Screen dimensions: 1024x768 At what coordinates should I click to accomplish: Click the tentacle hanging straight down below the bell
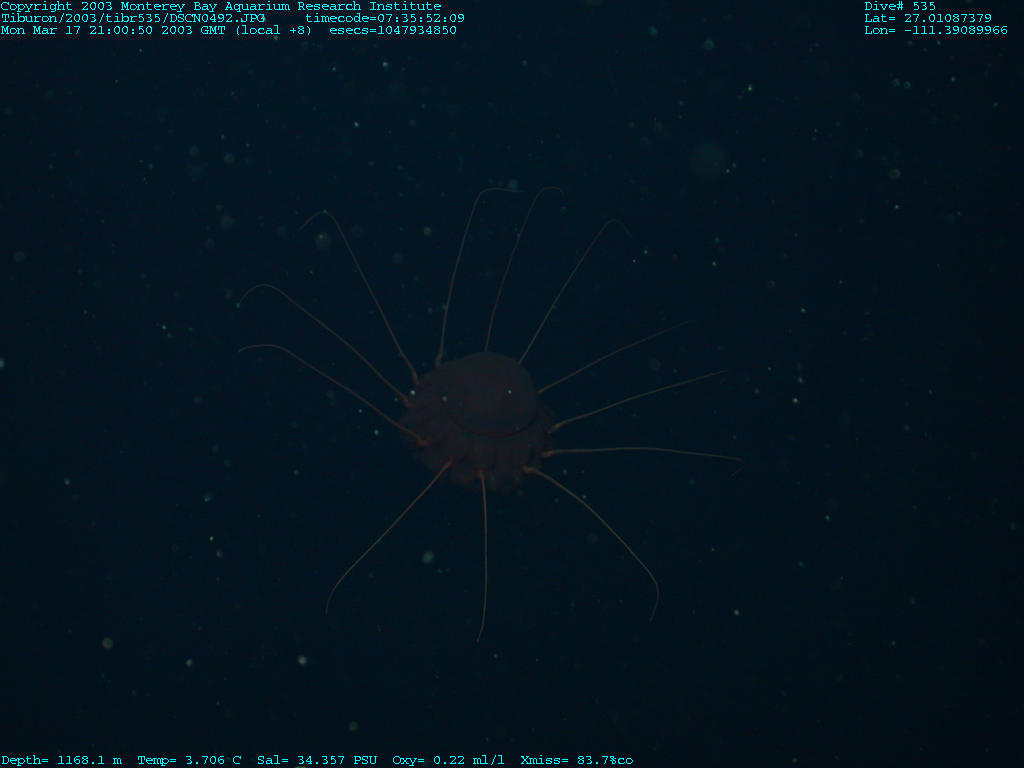point(485,560)
